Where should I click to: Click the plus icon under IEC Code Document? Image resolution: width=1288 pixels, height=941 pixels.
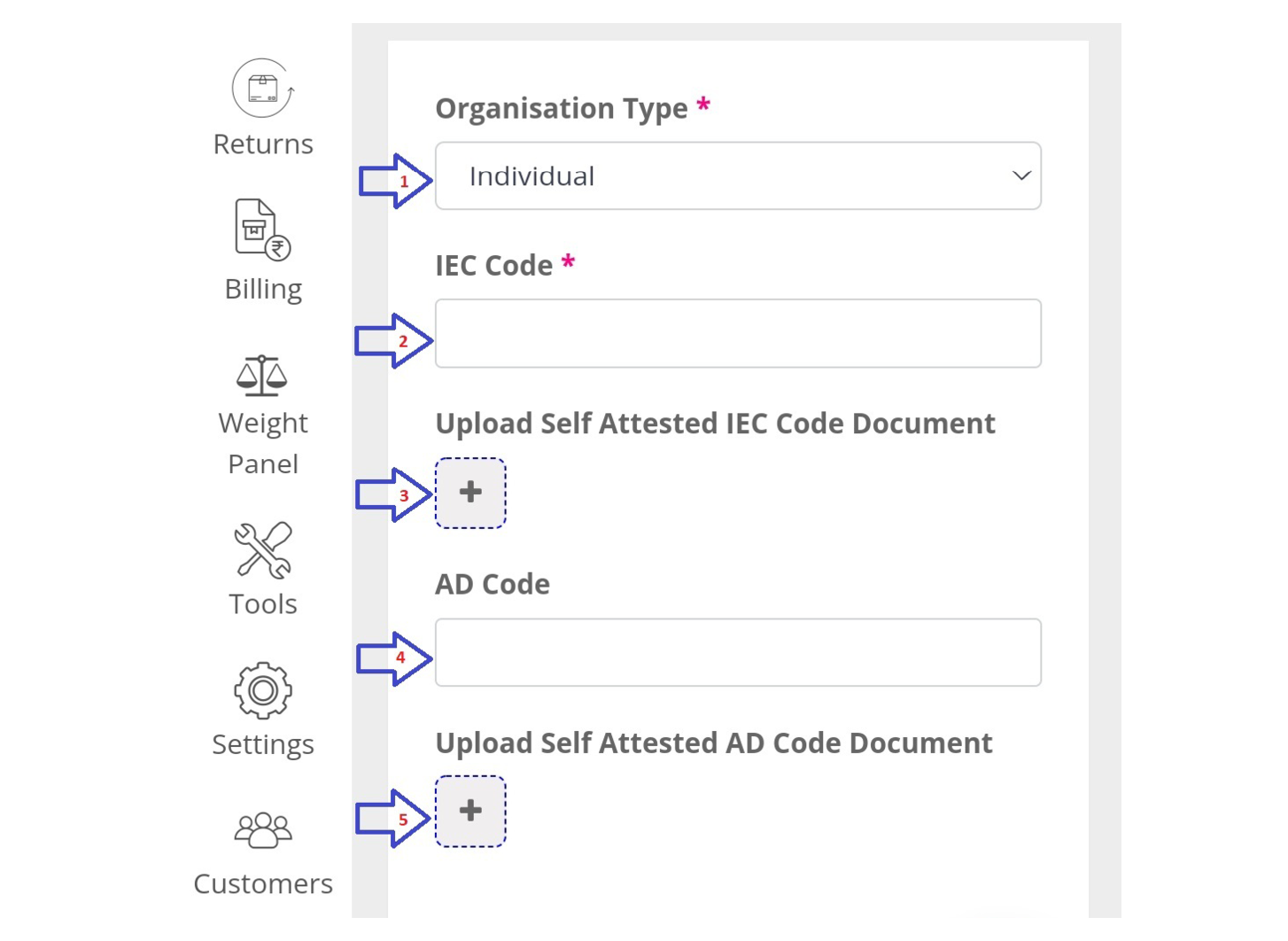pyautogui.click(x=470, y=493)
